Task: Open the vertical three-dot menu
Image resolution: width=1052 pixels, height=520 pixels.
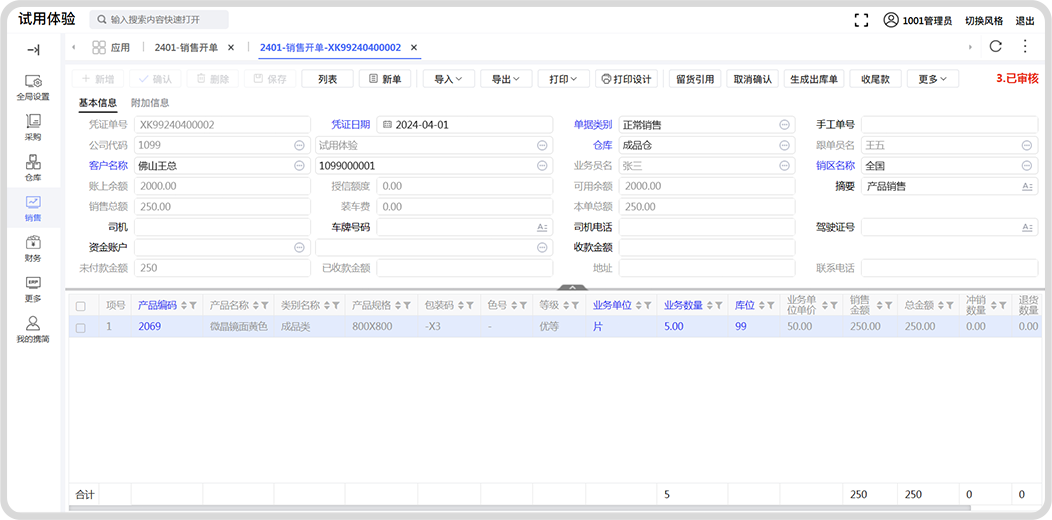Action: coord(1024,46)
